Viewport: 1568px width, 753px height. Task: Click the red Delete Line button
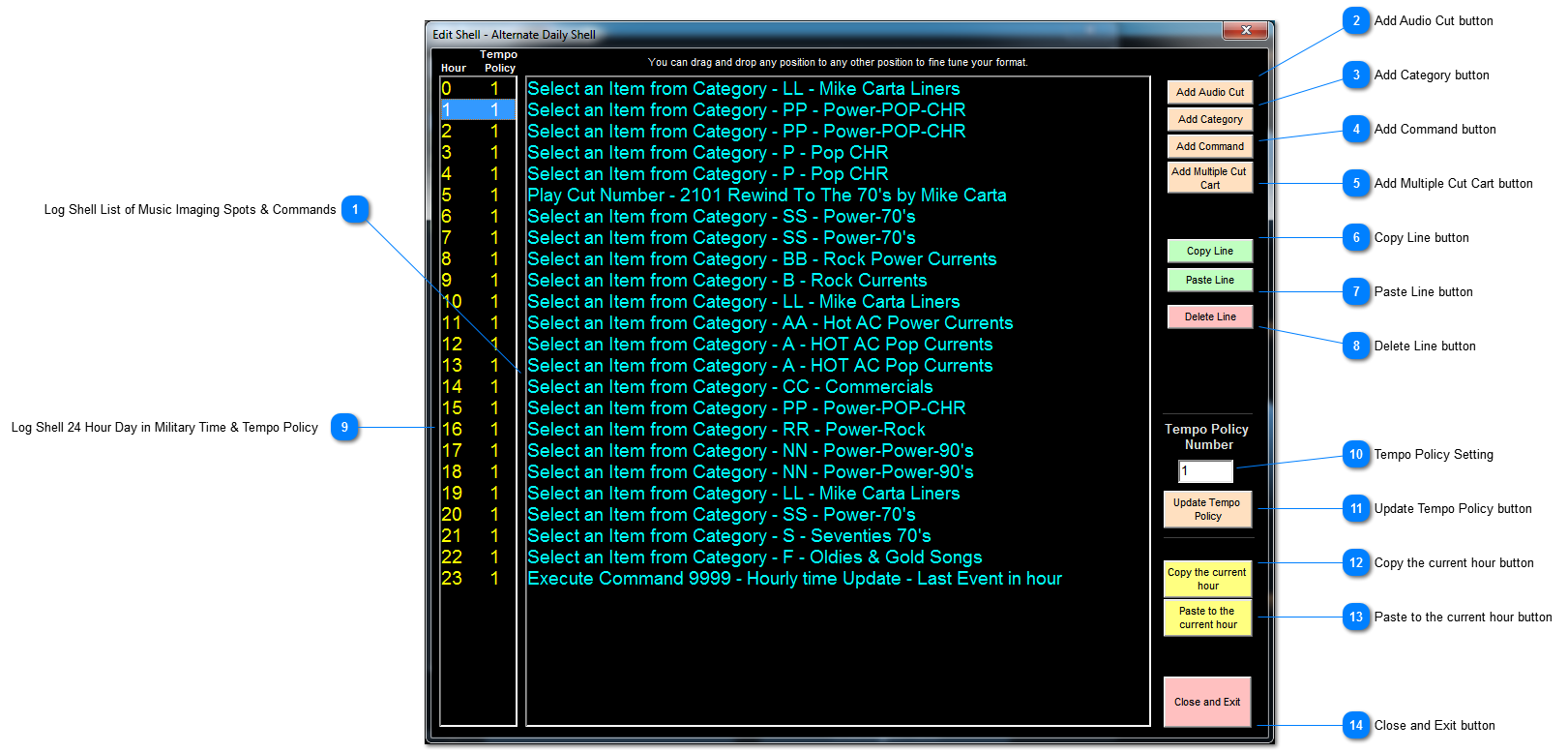[x=1210, y=316]
